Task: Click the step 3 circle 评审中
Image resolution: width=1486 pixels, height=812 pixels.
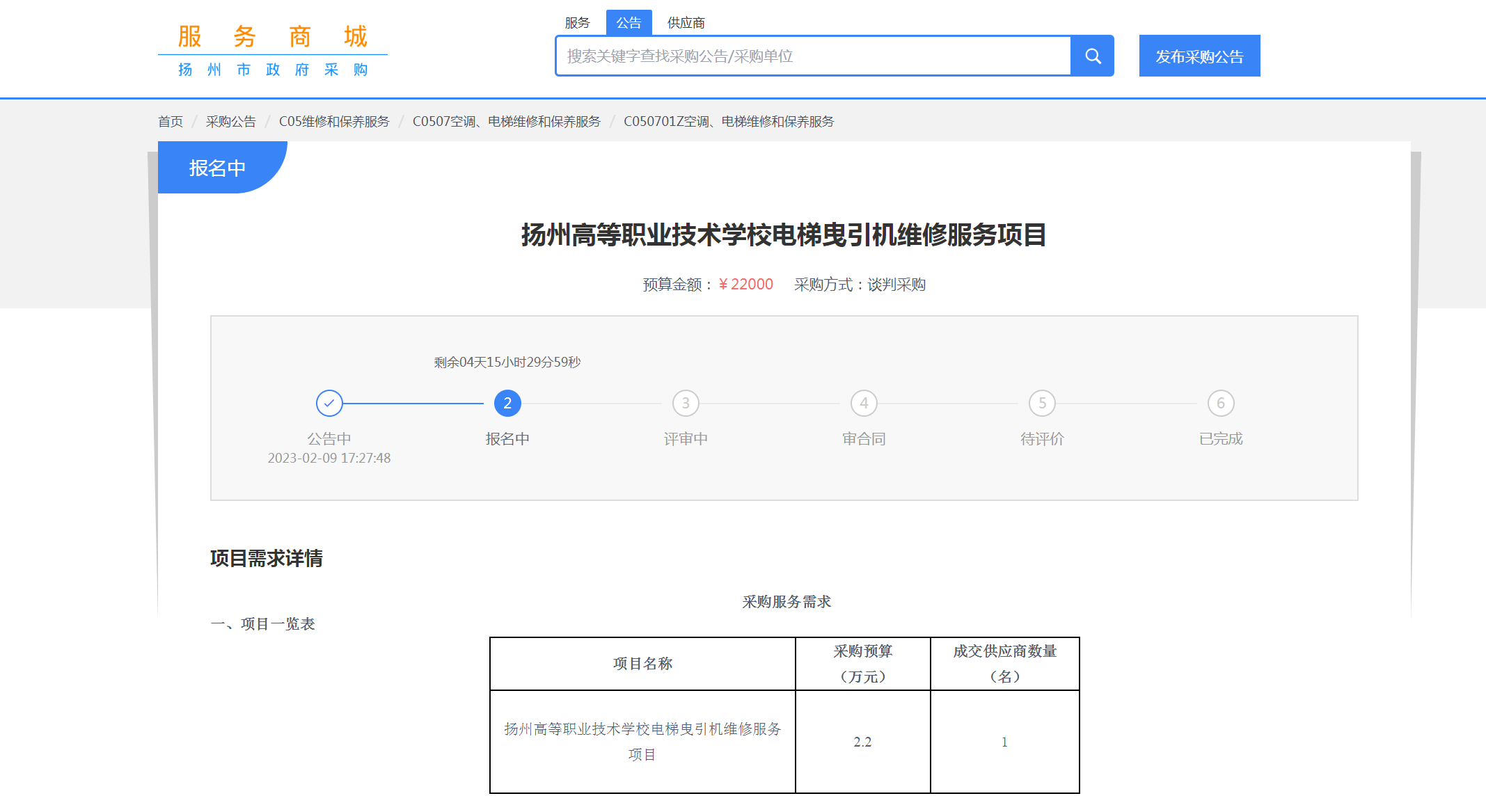Action: pyautogui.click(x=686, y=403)
